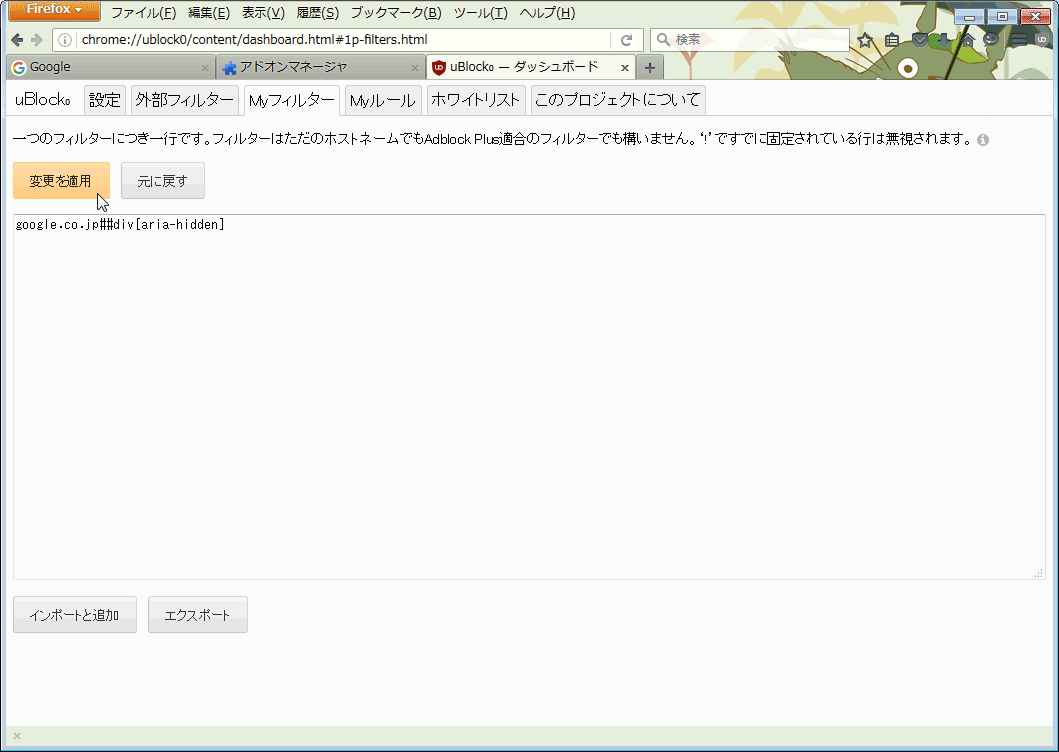Open the site info icon in address bar
Image resolution: width=1059 pixels, height=752 pixels.
tap(65, 40)
